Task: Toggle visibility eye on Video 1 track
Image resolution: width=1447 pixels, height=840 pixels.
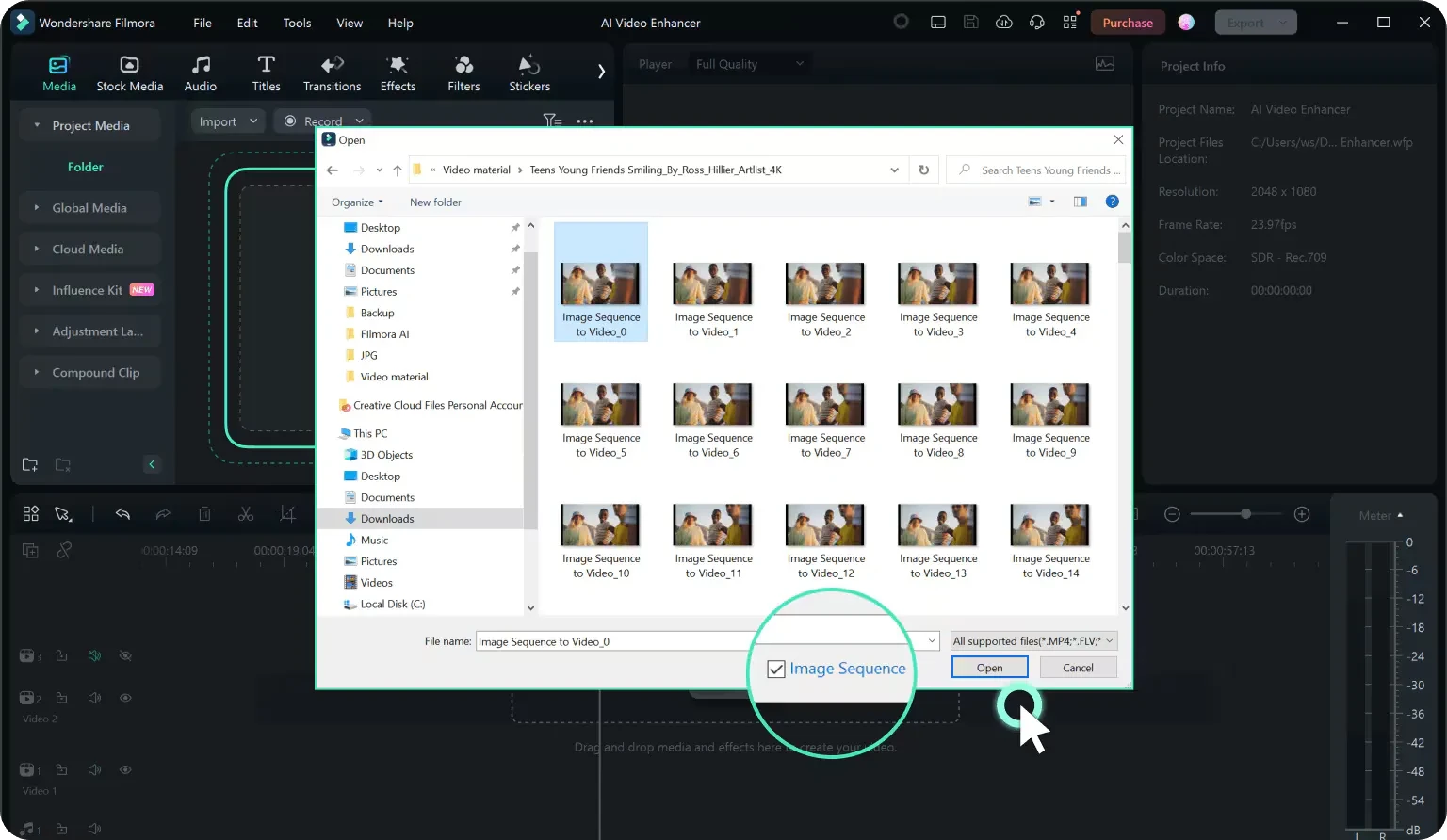Action: click(125, 770)
